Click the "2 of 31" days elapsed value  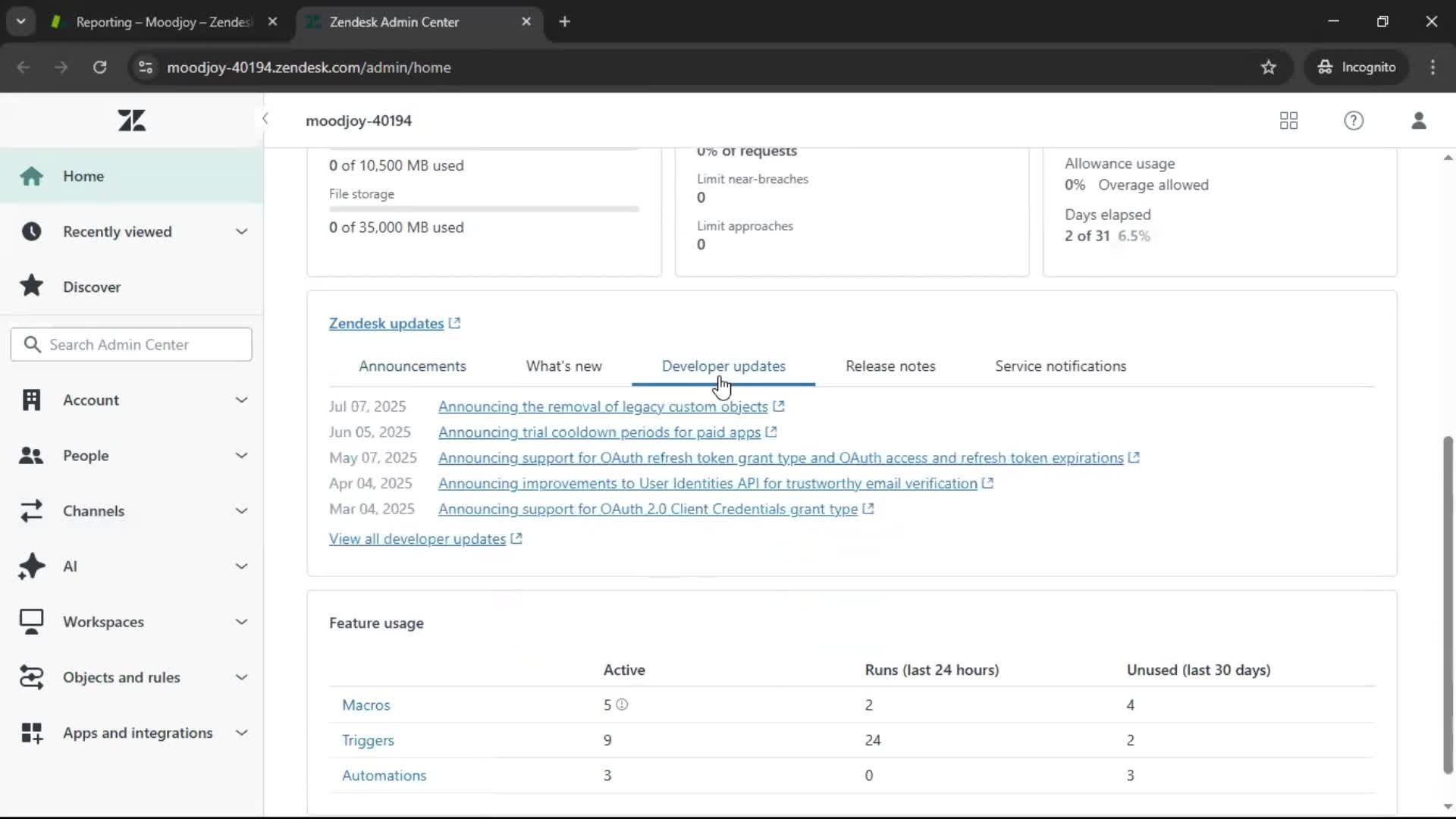click(x=1087, y=236)
